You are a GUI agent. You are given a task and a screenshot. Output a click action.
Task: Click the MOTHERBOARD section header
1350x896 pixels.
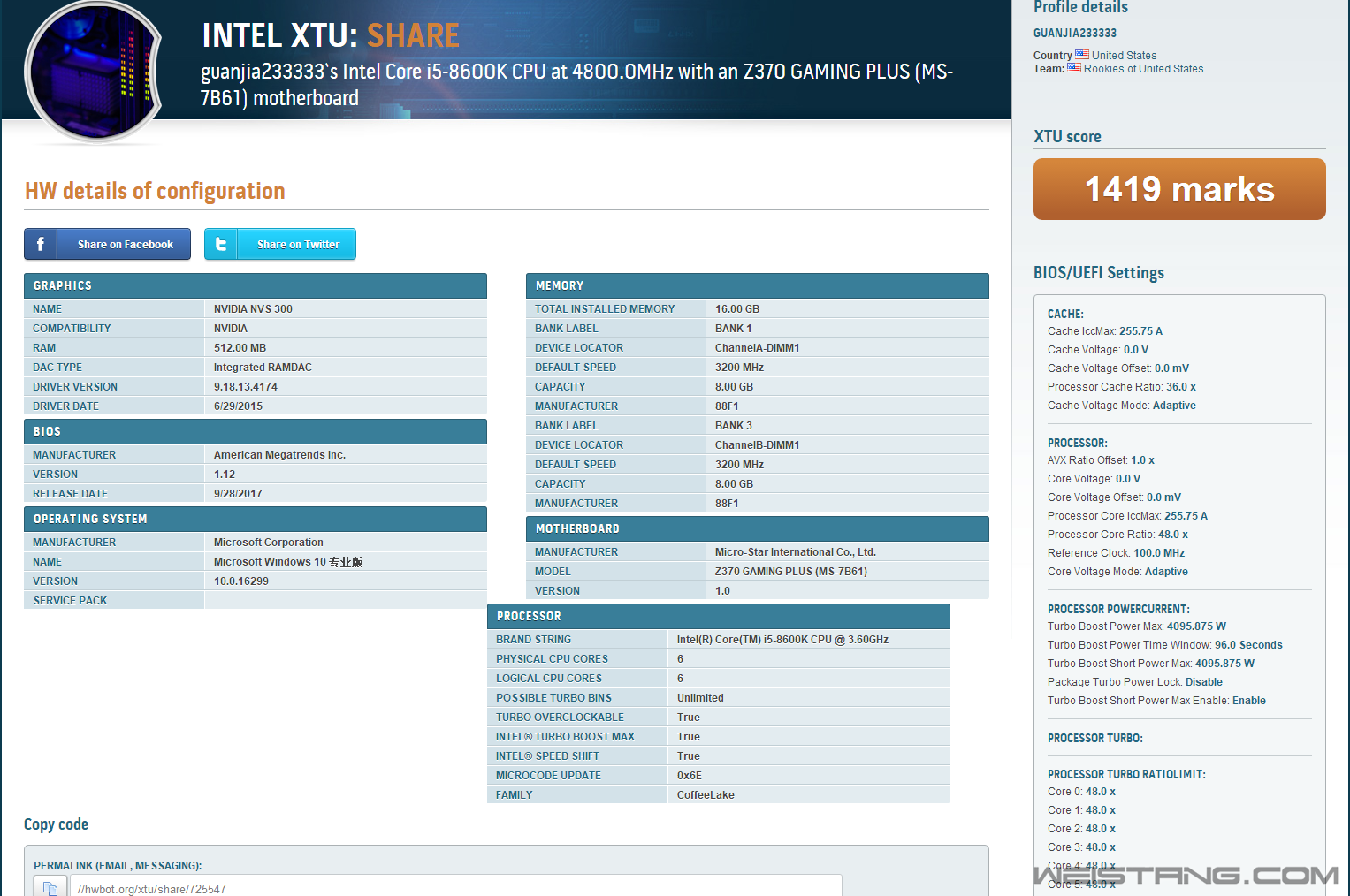coord(758,528)
